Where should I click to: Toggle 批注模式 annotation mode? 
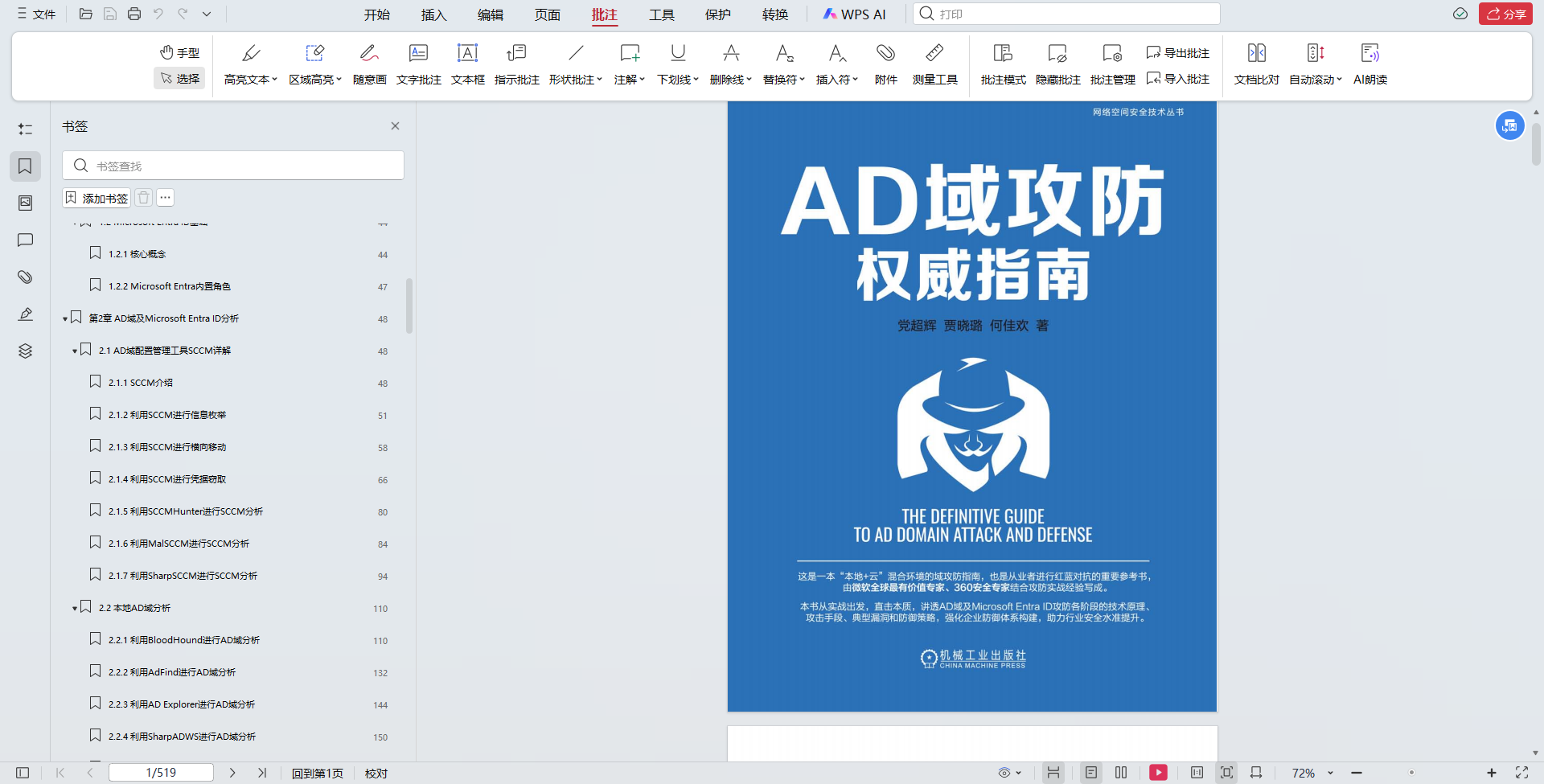(x=1003, y=64)
